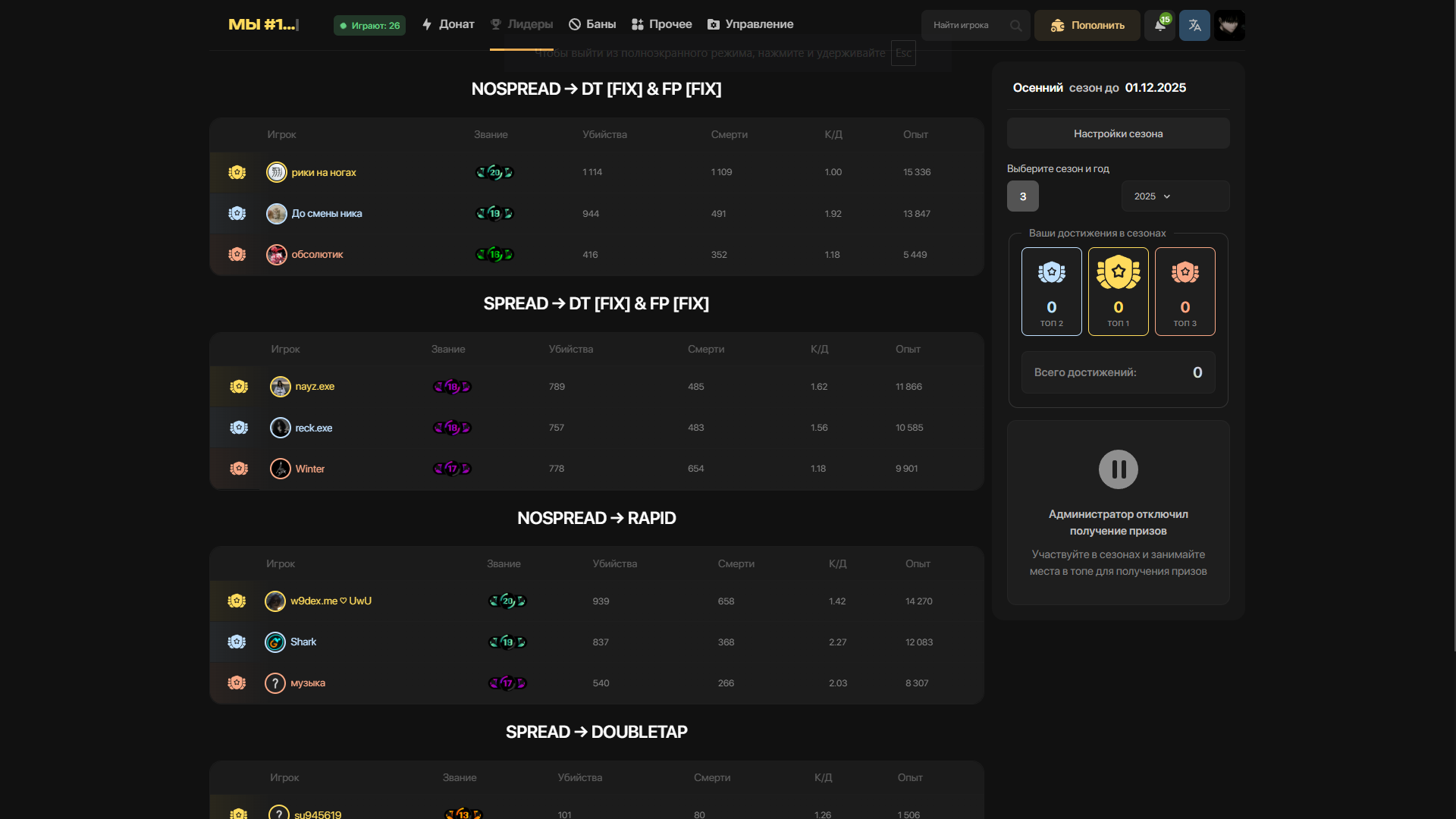
Task: Click rank badge of рики на ногах
Action: 494,172
